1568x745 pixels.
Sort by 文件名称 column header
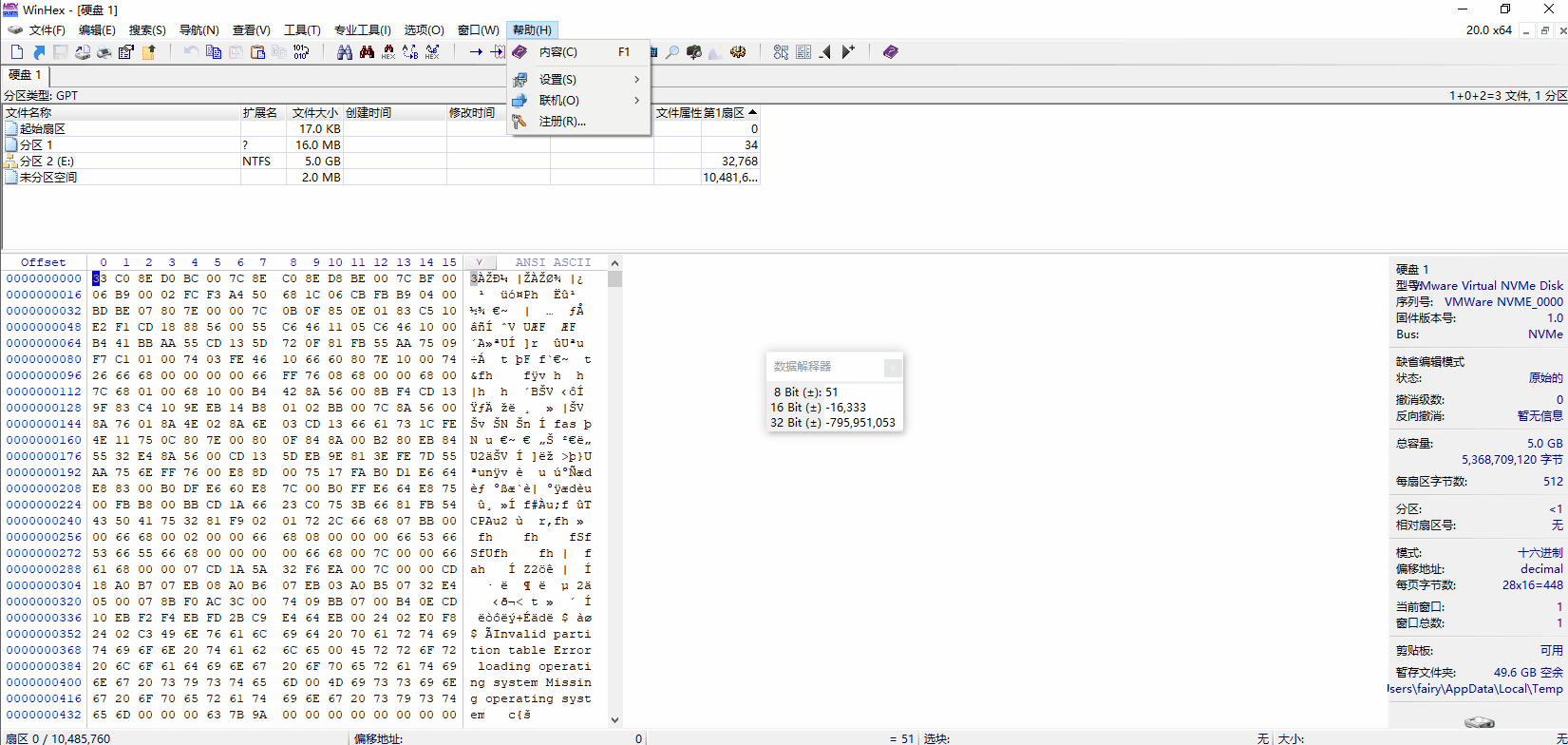pyautogui.click(x=121, y=113)
